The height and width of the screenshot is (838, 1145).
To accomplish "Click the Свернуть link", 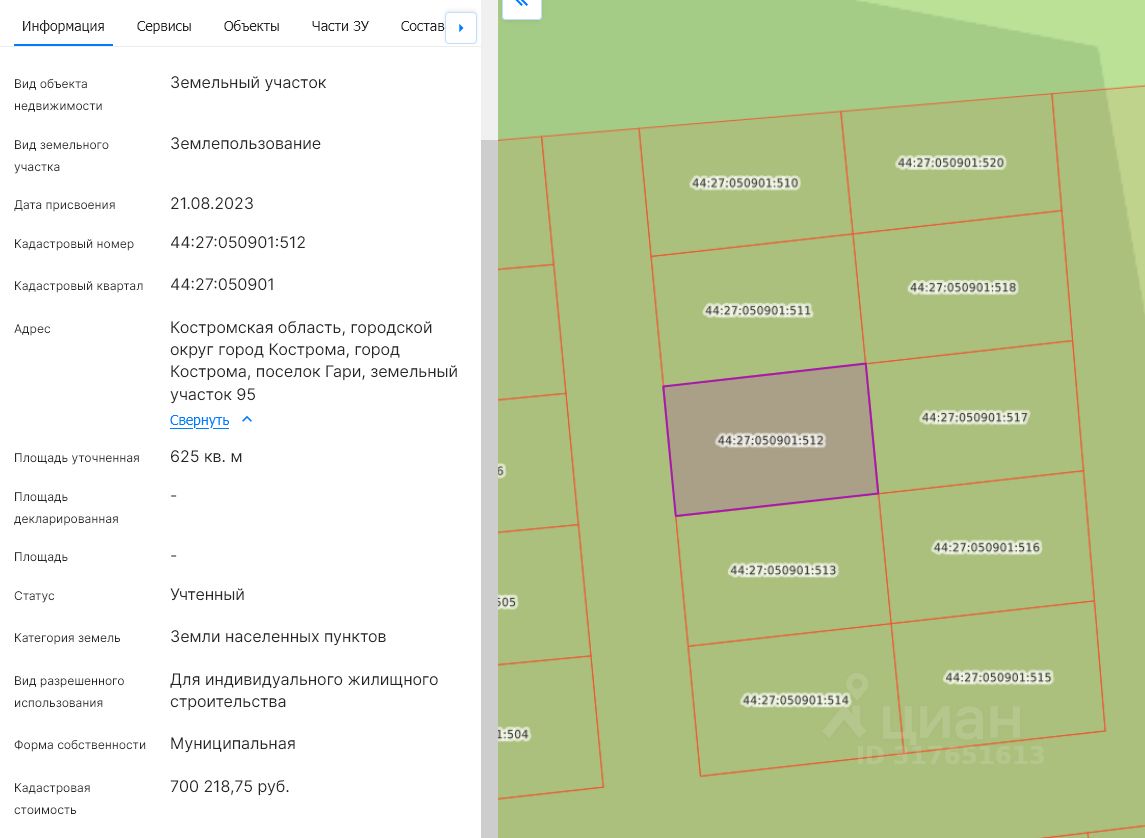I will [199, 420].
